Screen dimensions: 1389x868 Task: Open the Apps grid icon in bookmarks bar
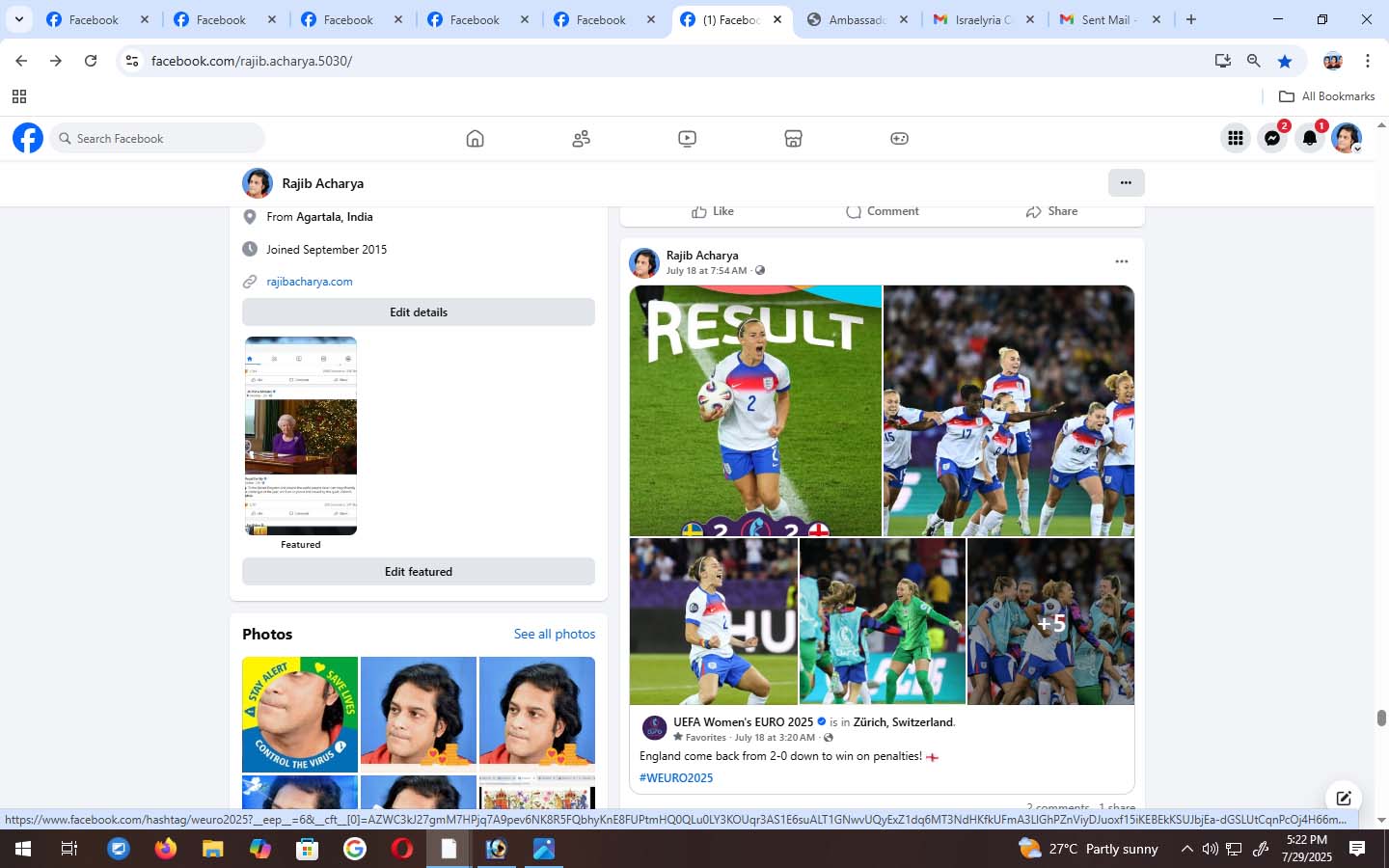tap(18, 96)
